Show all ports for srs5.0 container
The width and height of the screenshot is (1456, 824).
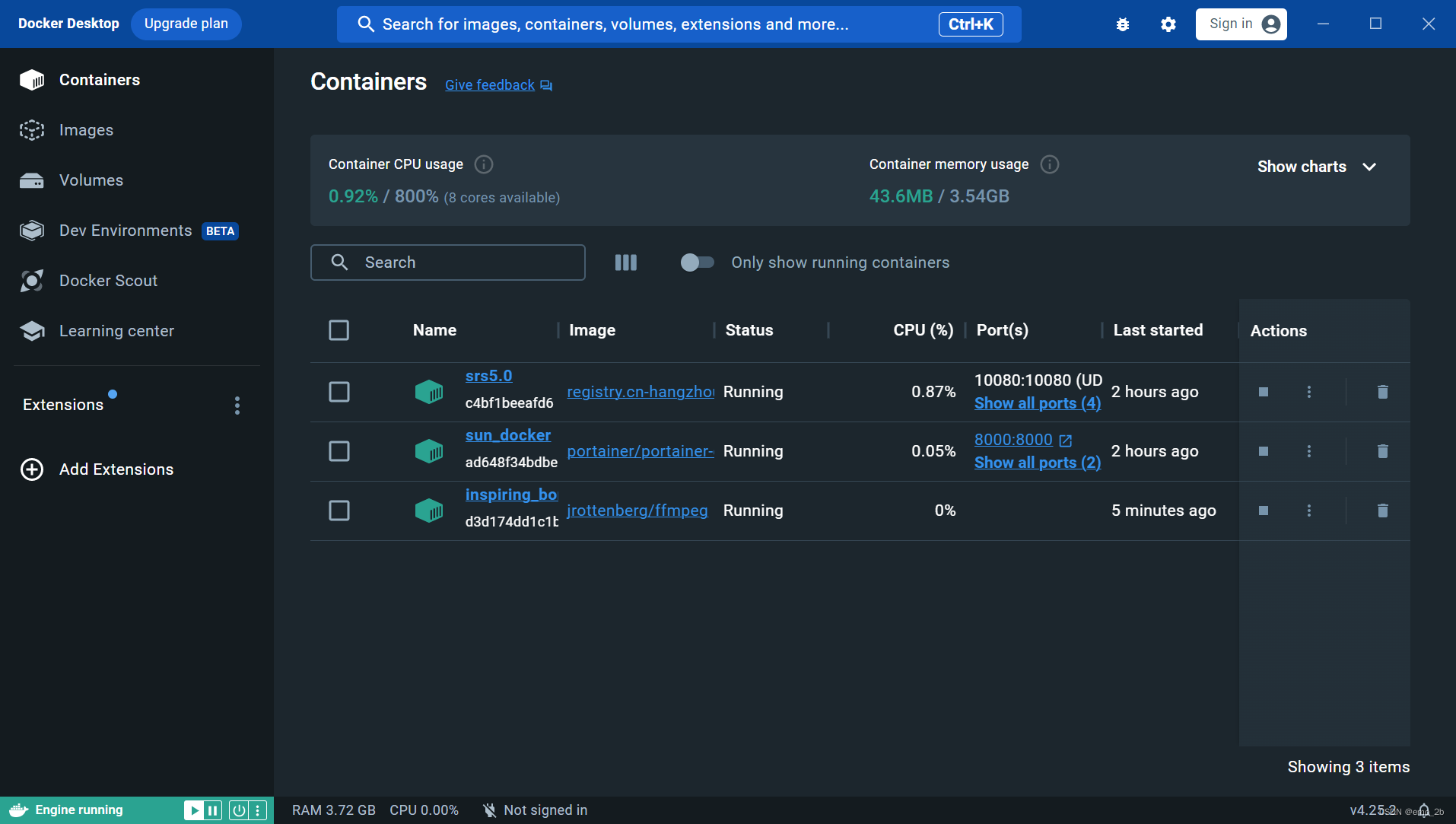click(1037, 403)
